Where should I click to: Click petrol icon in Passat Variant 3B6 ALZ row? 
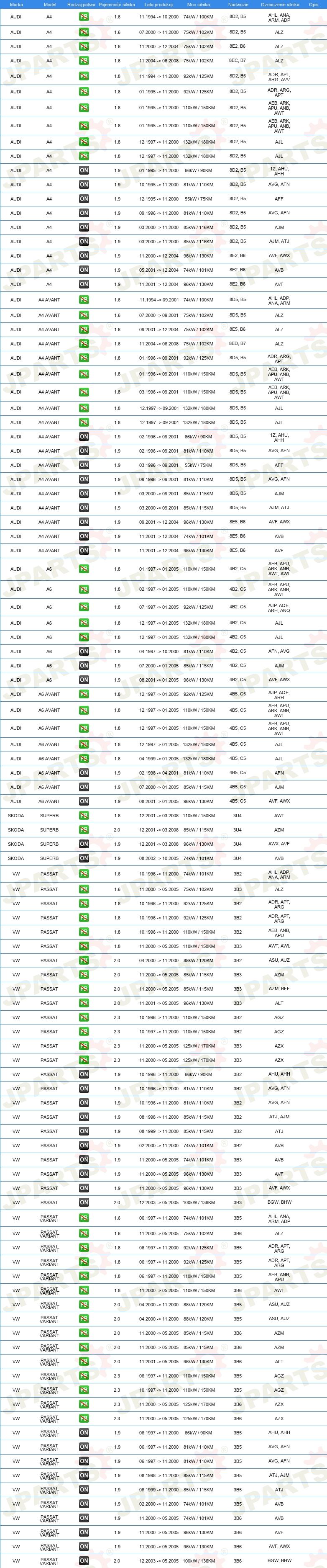click(84, 1234)
